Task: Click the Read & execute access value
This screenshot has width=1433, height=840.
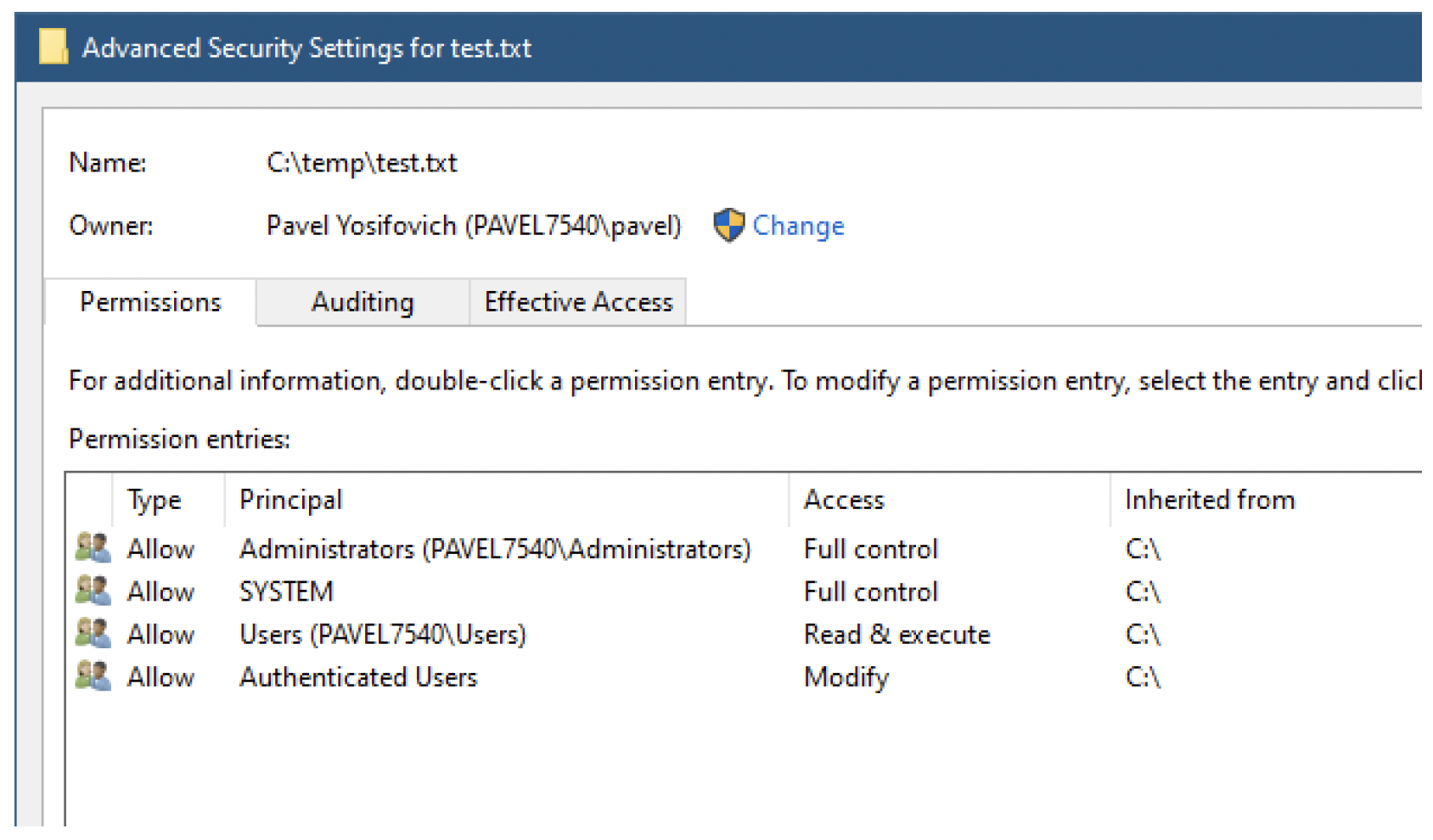Action: pos(897,635)
